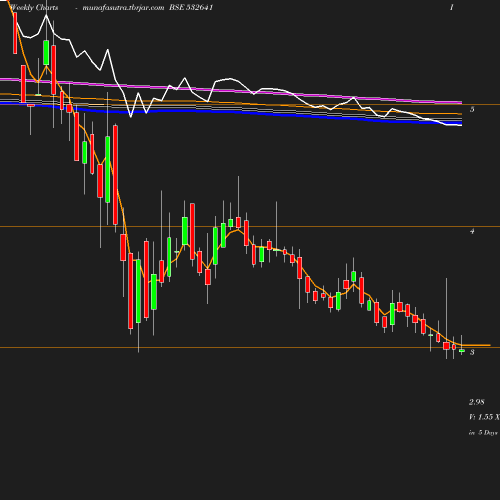
Task: Click the 'munafasutra.tbrjar.com' watermark text
Action: [123, 7]
